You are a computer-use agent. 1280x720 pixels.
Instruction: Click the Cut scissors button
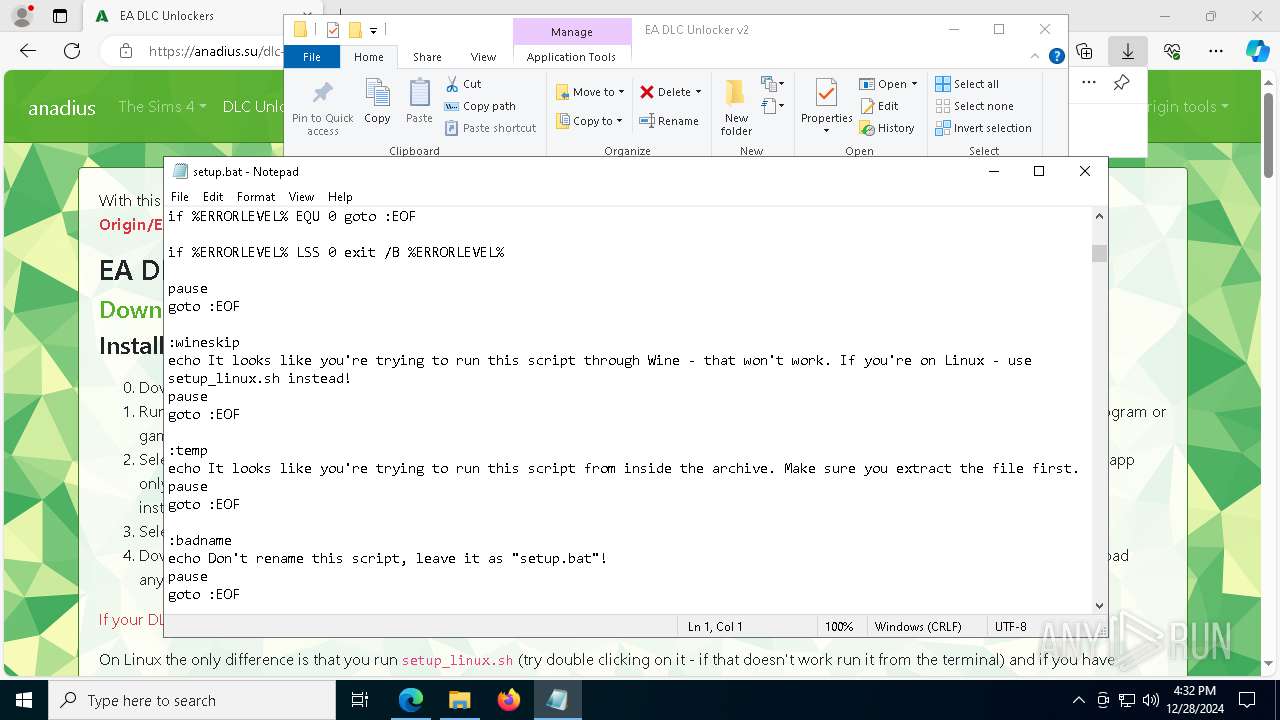463,84
